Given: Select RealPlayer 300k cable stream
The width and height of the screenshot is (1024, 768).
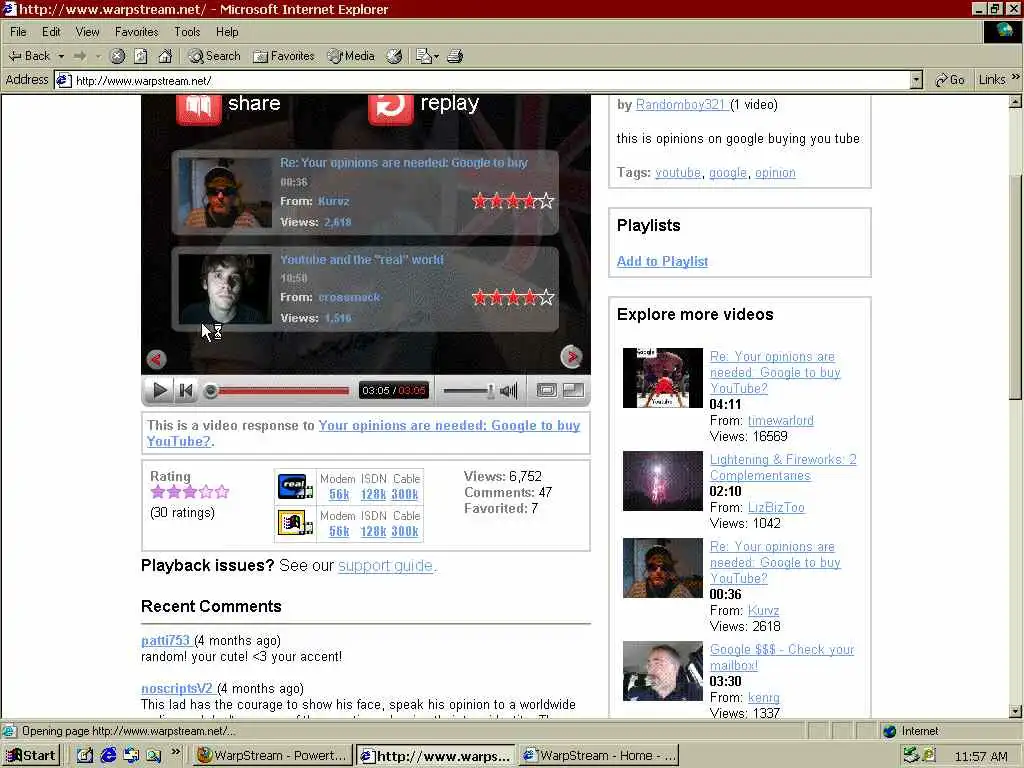Looking at the screenshot, I should (405, 494).
